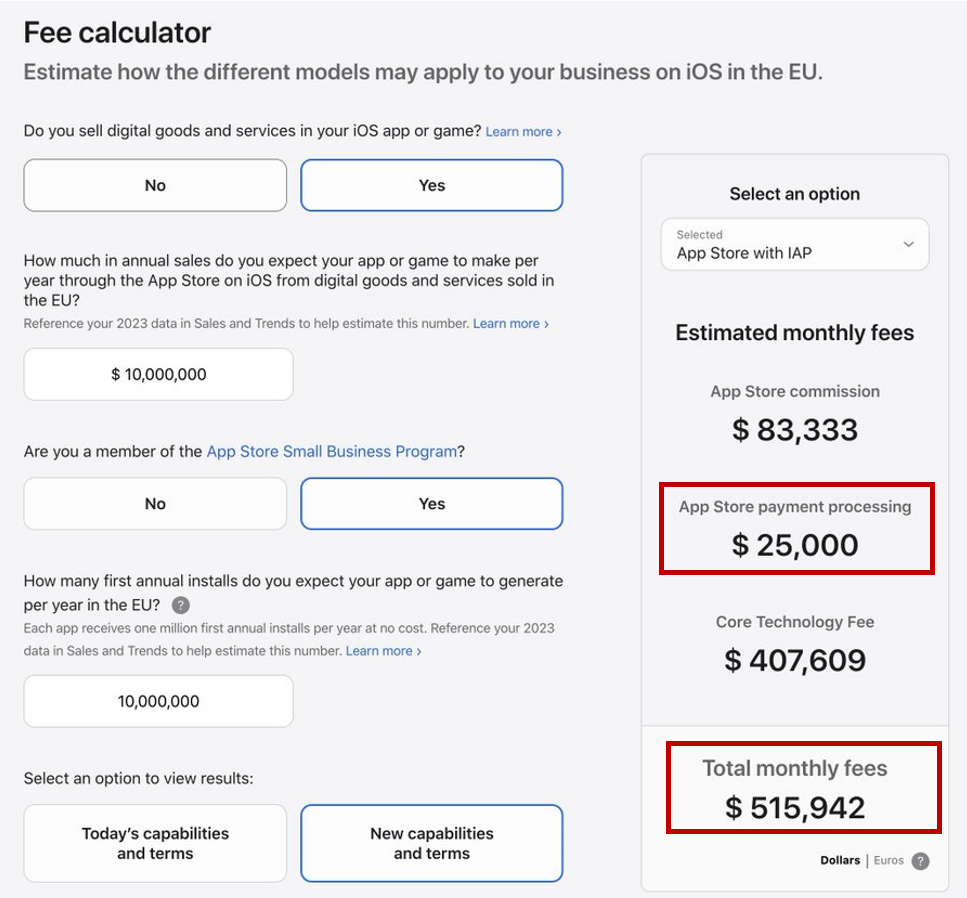Choose "Yes" for Small Business Program membership
The height and width of the screenshot is (898, 967).
pyautogui.click(x=431, y=504)
